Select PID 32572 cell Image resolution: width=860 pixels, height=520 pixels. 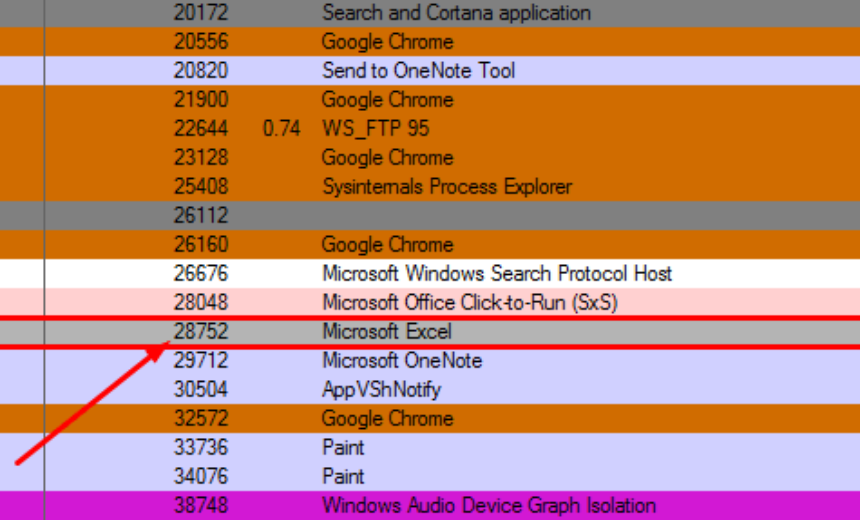click(x=201, y=419)
